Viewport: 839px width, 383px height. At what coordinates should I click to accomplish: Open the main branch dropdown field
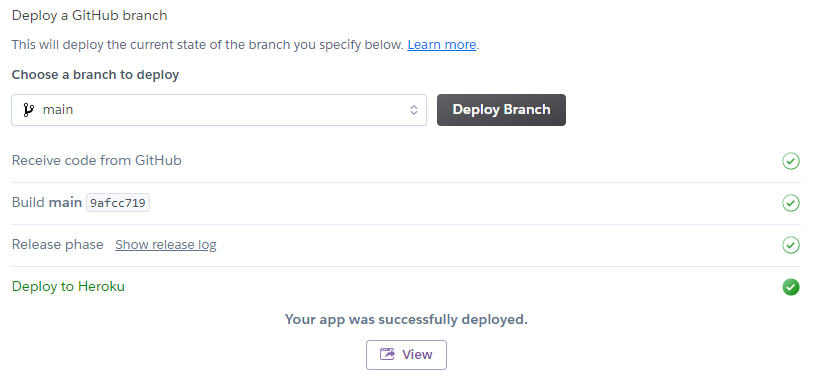pos(219,110)
